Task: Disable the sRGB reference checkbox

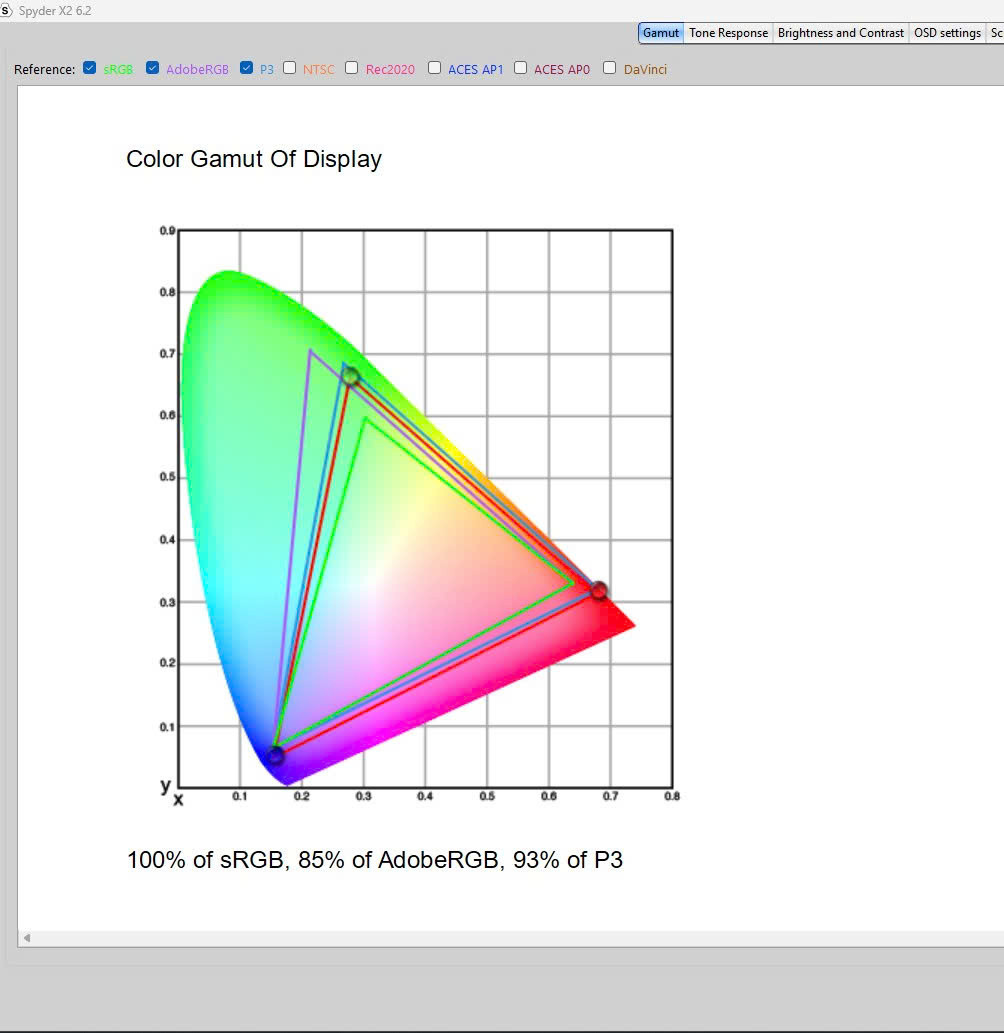Action: click(90, 69)
